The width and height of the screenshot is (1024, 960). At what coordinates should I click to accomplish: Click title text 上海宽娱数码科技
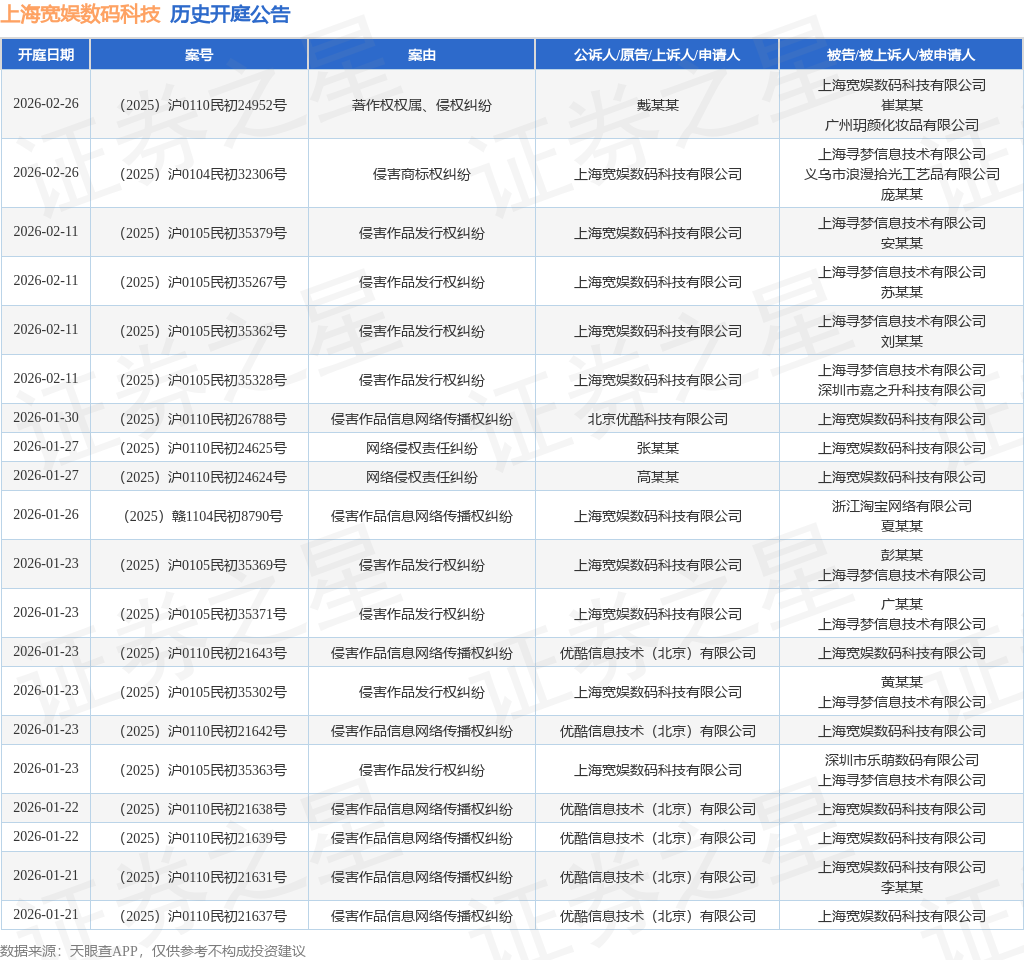(x=80, y=14)
